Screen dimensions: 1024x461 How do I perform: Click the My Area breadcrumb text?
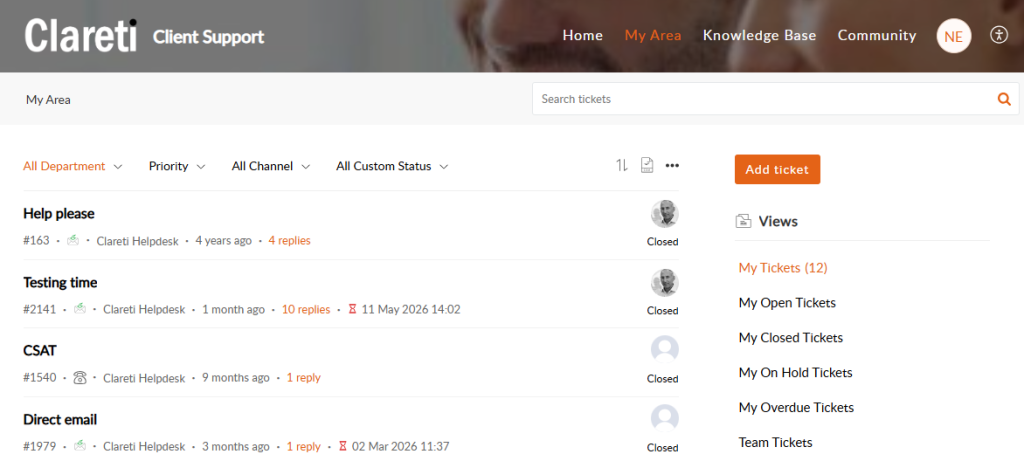point(48,100)
